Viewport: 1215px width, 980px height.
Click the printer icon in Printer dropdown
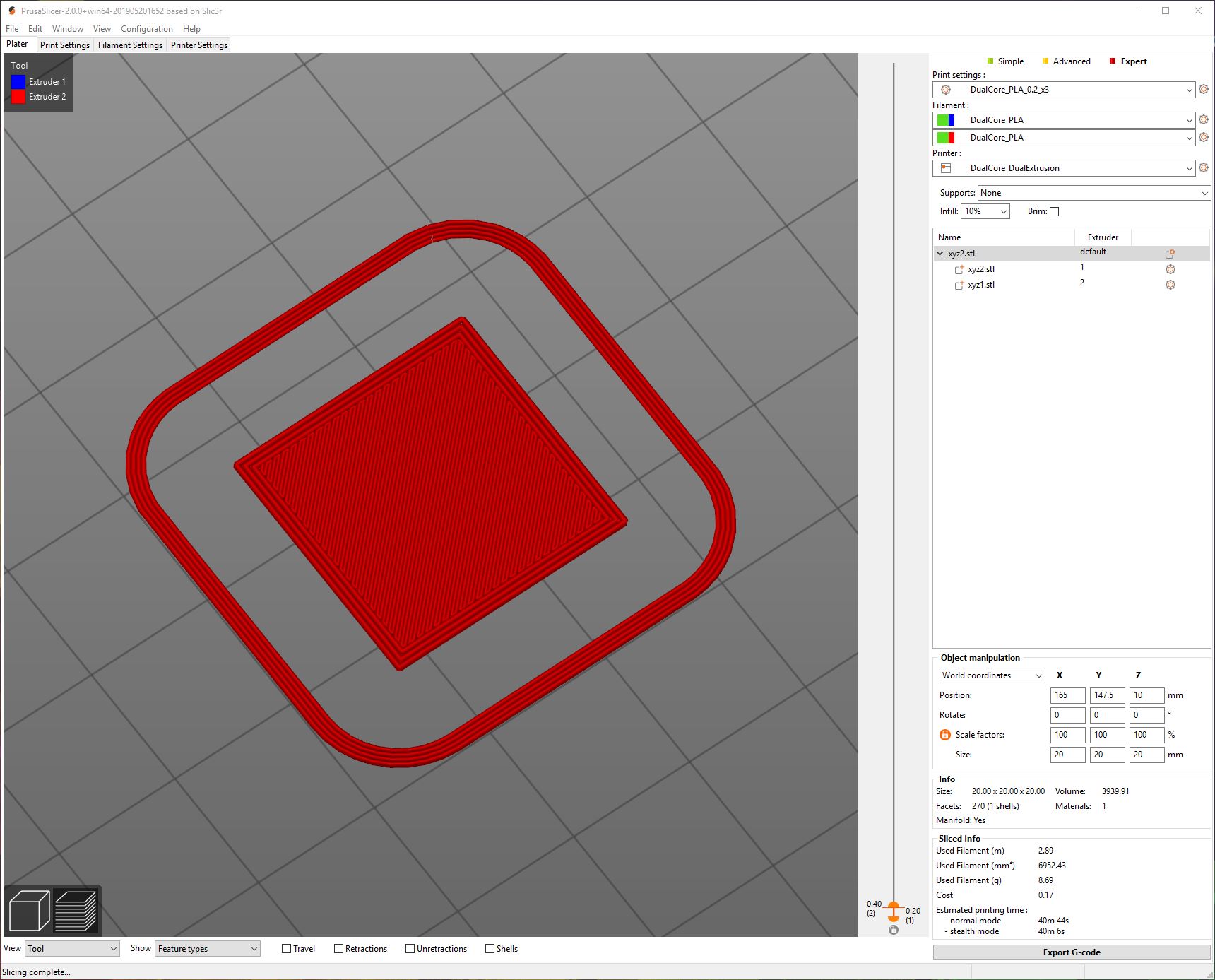click(x=946, y=168)
